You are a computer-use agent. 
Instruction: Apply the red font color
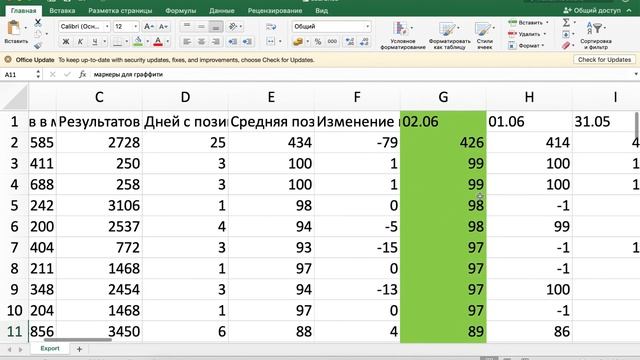(x=158, y=41)
